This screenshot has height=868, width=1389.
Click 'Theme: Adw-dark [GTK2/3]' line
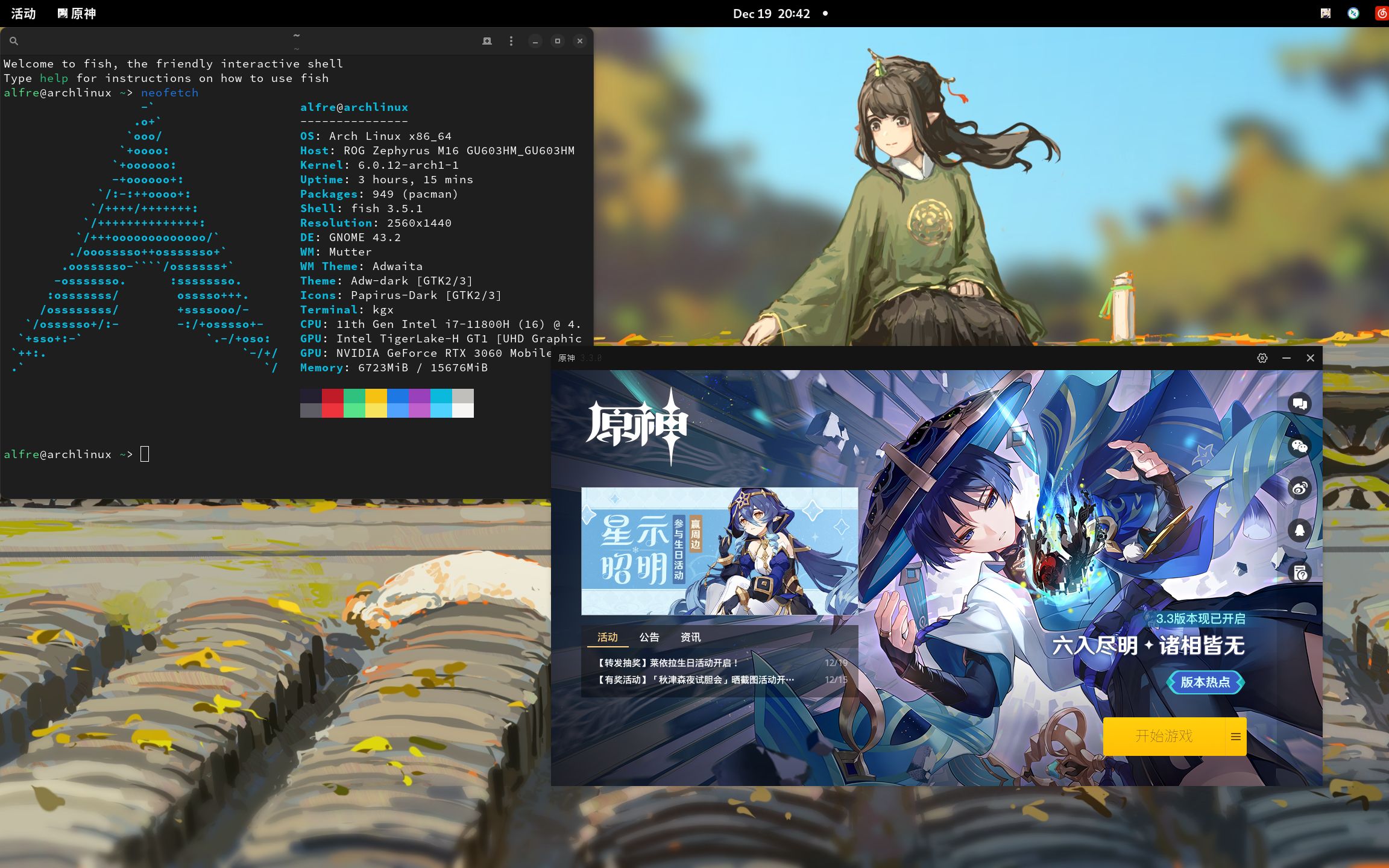[x=386, y=280]
